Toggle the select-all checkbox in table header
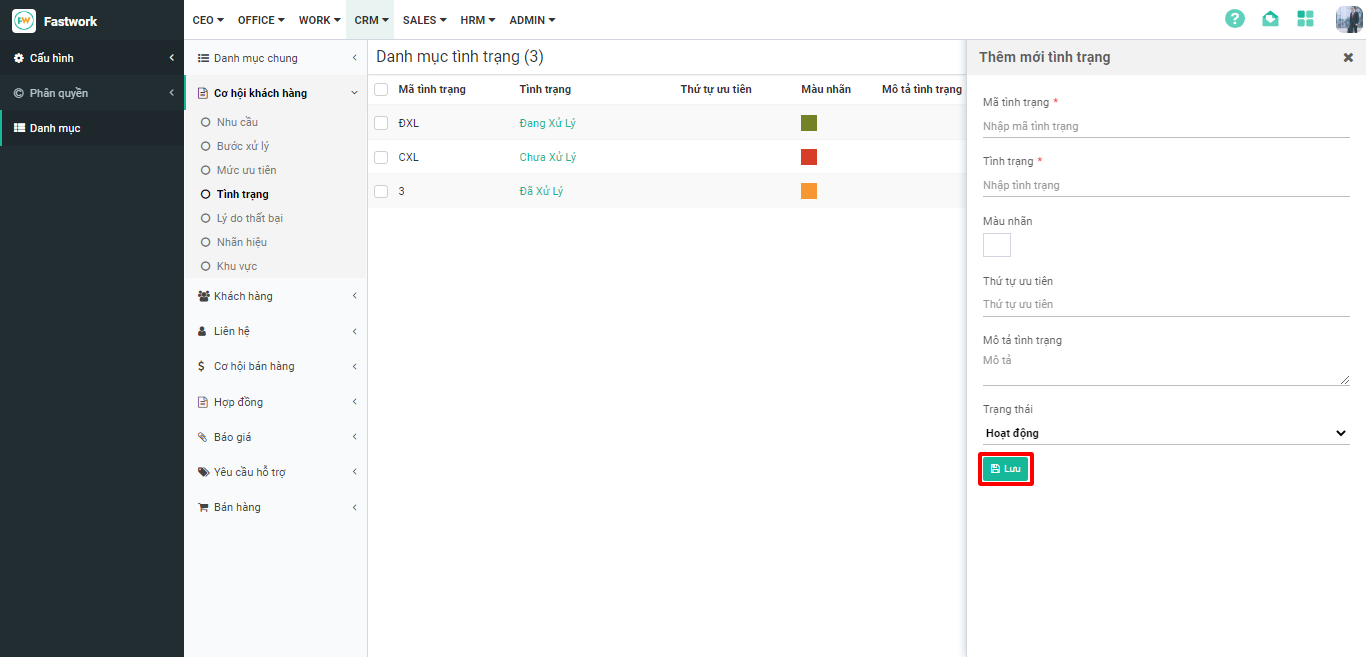The width and height of the screenshot is (1366, 657). pyautogui.click(x=381, y=89)
